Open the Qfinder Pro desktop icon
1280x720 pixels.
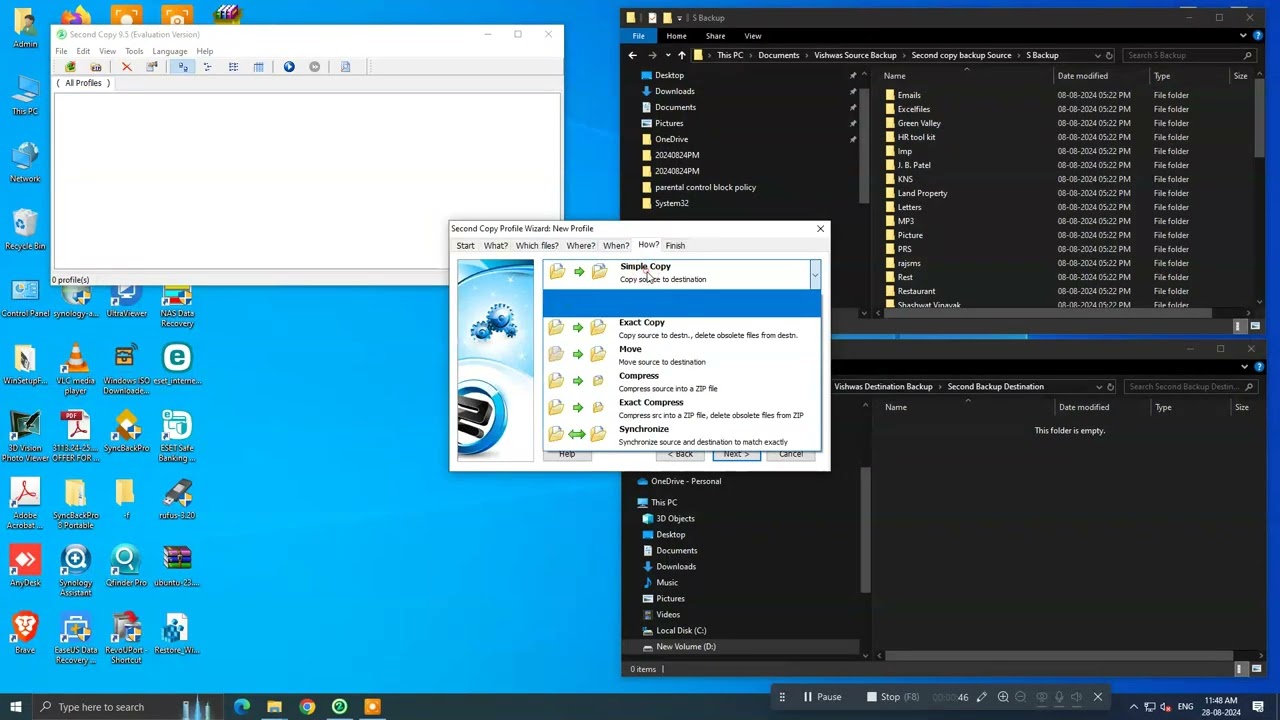click(x=126, y=565)
